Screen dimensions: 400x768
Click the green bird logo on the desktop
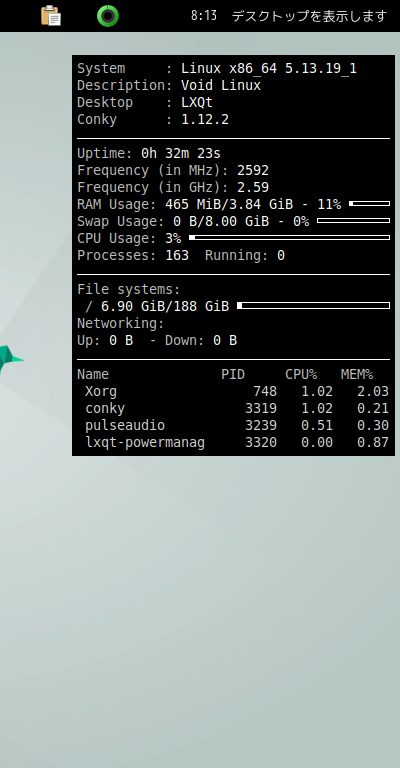click(11, 360)
